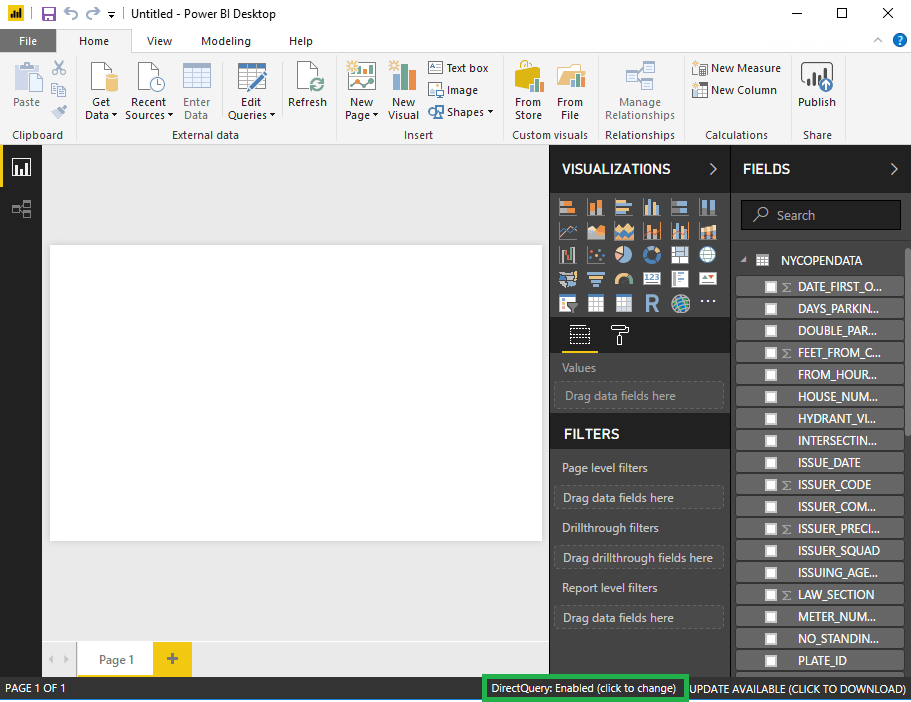Screen dimensions: 911x702
Task: Select the scatter chart visualization
Action: tap(595, 255)
